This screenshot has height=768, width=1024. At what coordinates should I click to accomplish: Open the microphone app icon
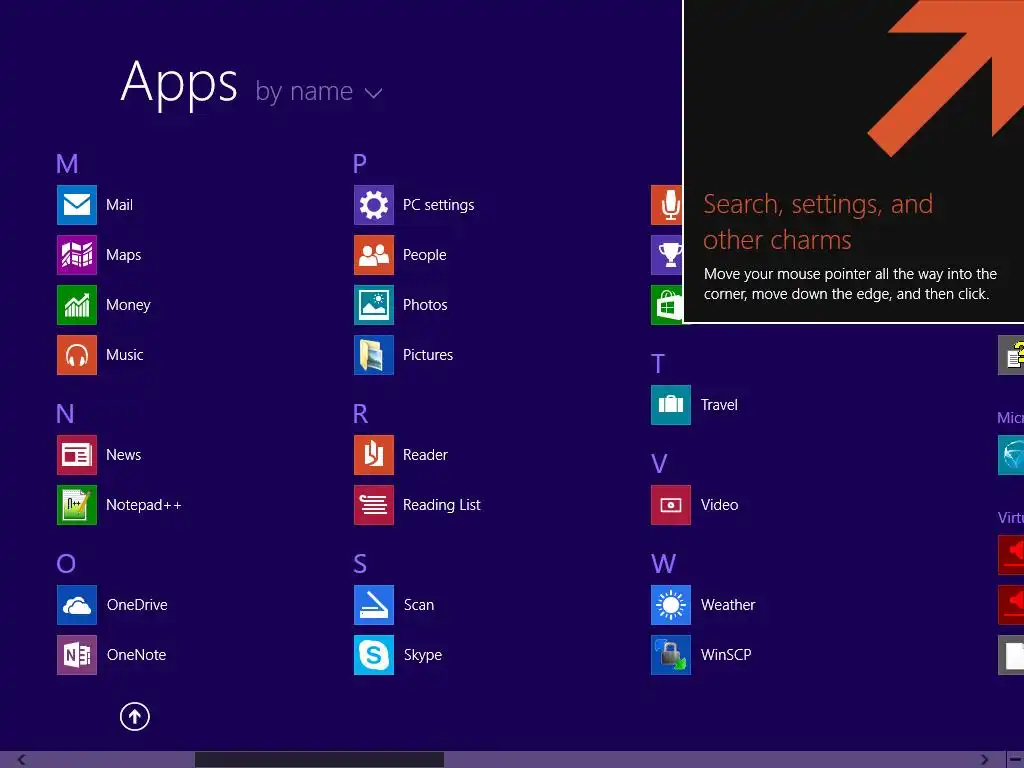pyautogui.click(x=667, y=204)
